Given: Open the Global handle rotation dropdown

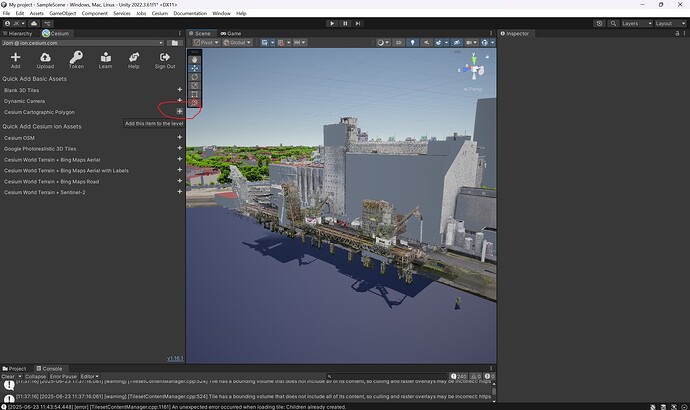Looking at the screenshot, I should [237, 43].
